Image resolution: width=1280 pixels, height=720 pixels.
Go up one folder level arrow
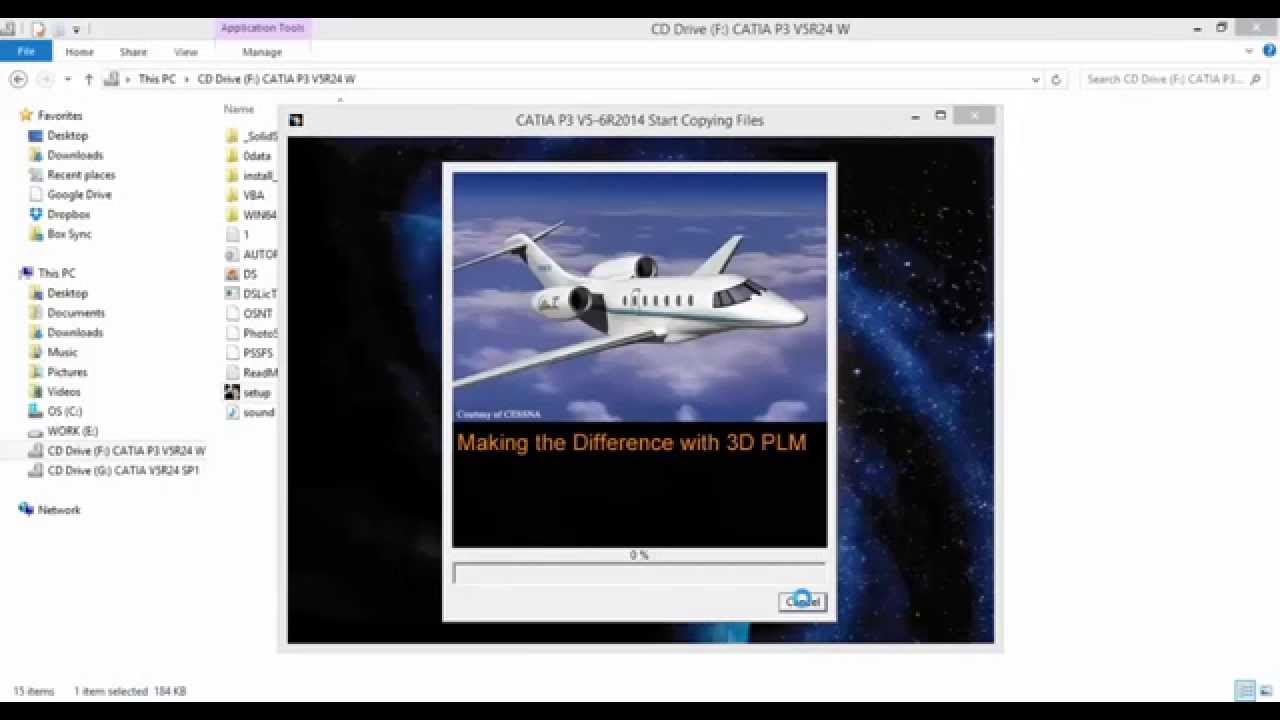pos(89,79)
